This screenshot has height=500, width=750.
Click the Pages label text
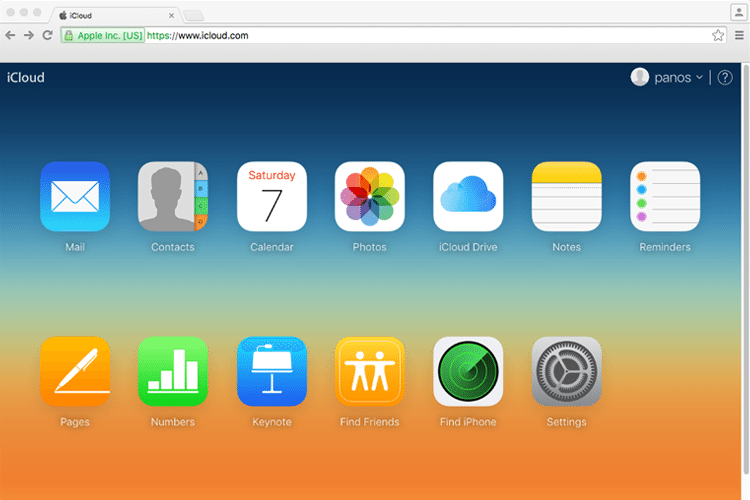click(75, 422)
